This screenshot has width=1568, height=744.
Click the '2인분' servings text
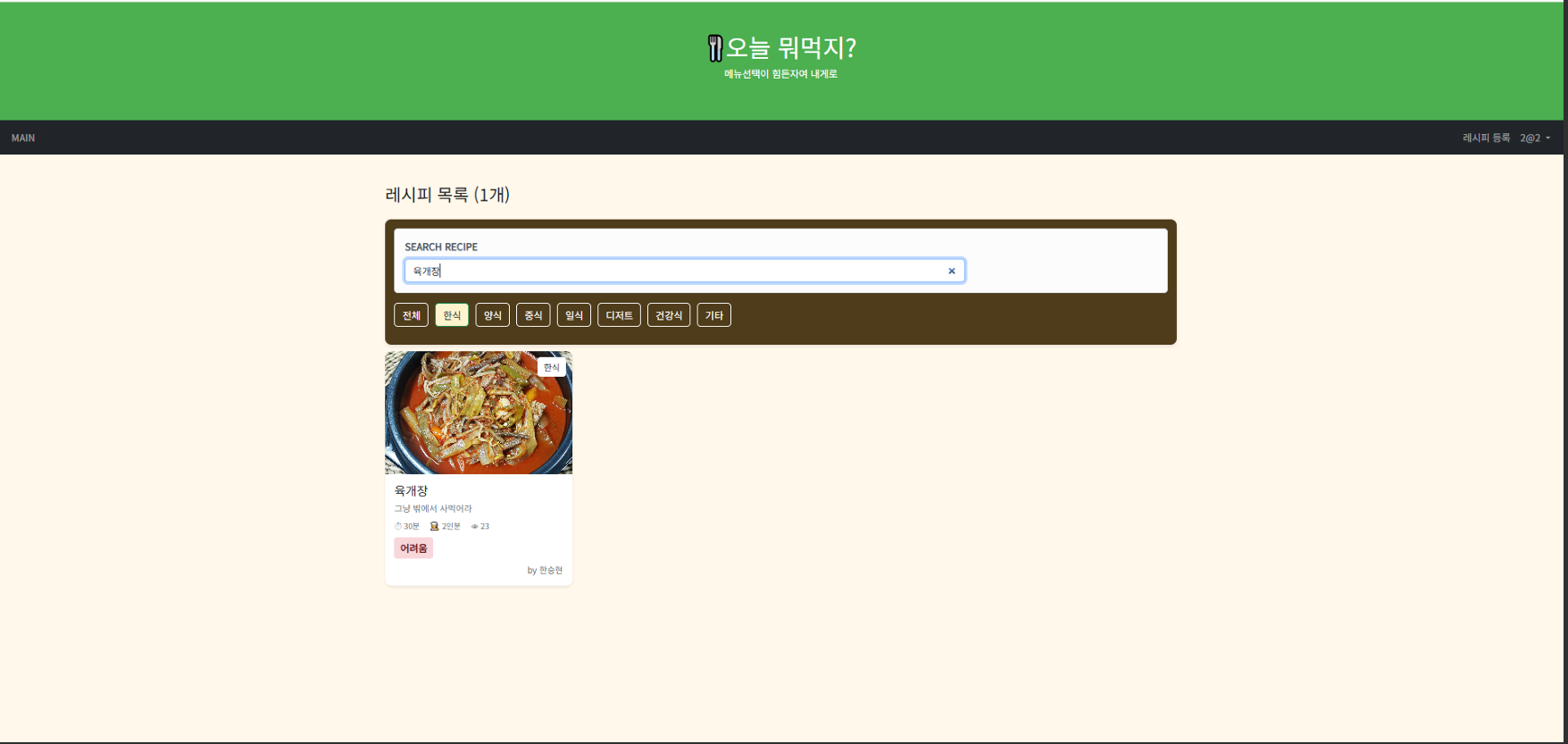451,526
